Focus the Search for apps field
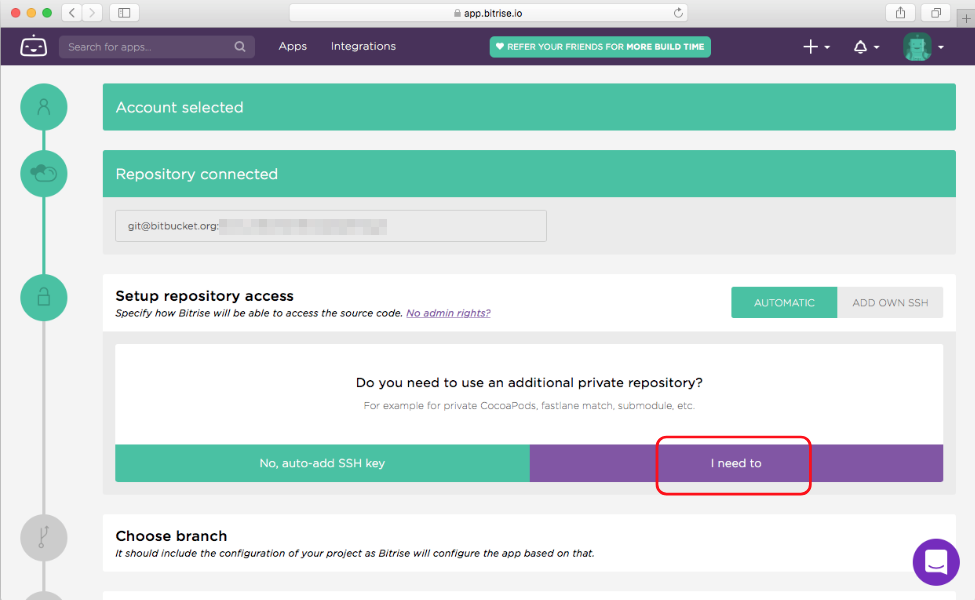 click(x=157, y=47)
